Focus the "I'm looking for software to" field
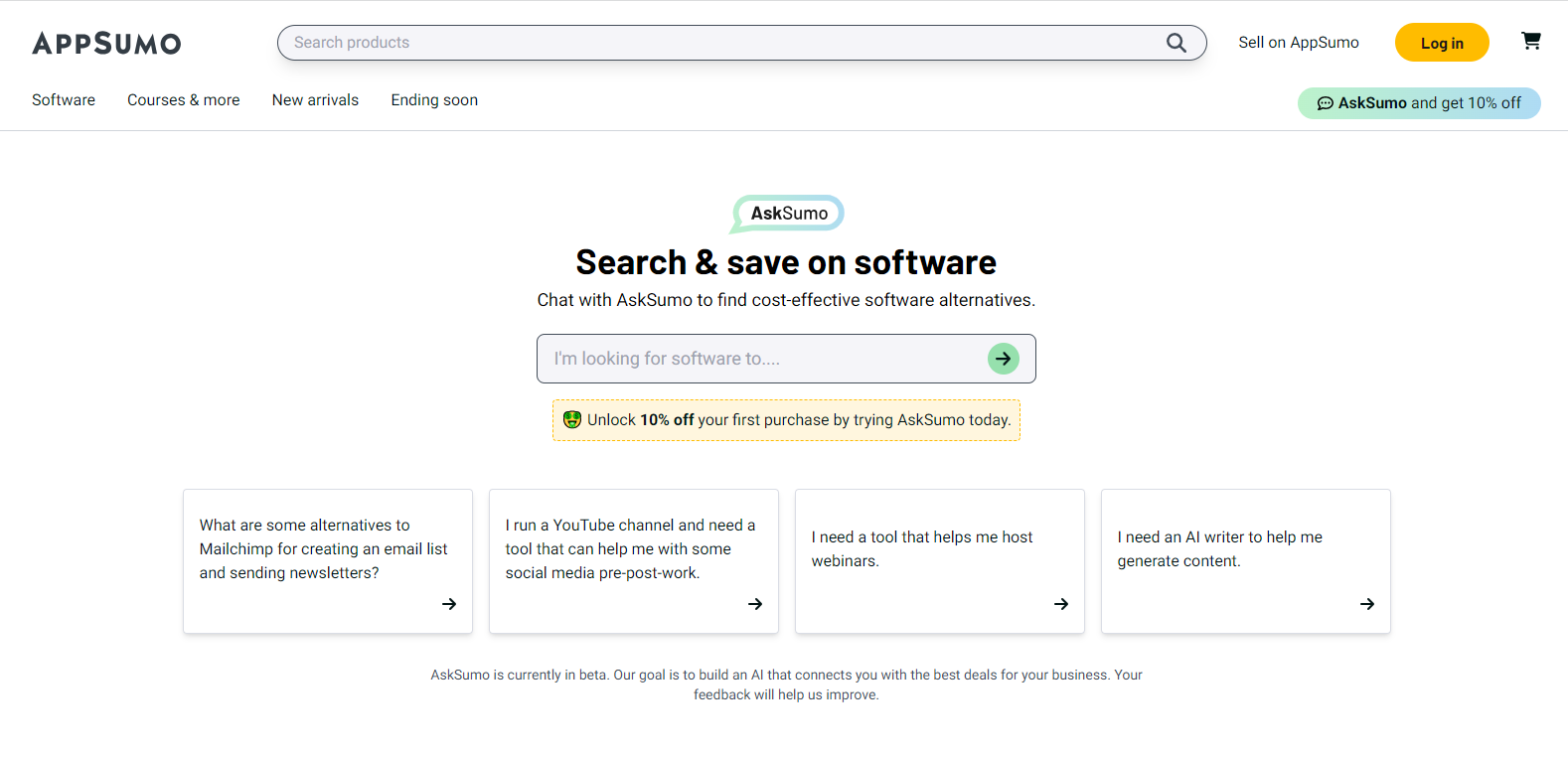The width and height of the screenshot is (1568, 759). (x=786, y=359)
